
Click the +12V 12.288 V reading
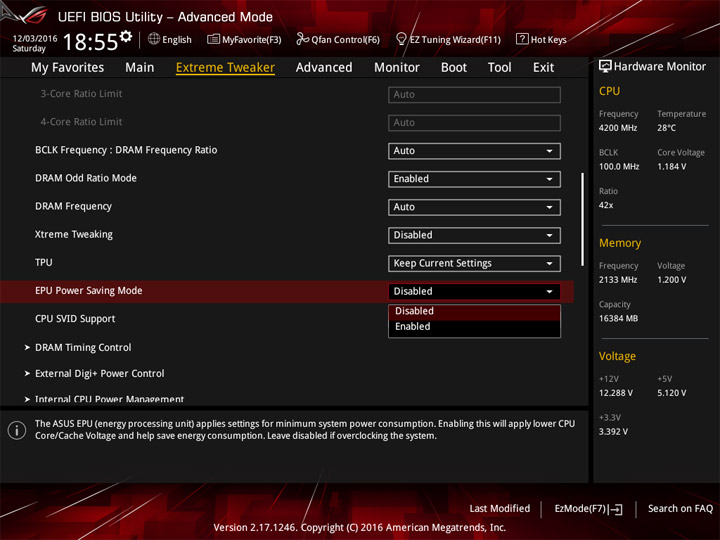point(615,394)
